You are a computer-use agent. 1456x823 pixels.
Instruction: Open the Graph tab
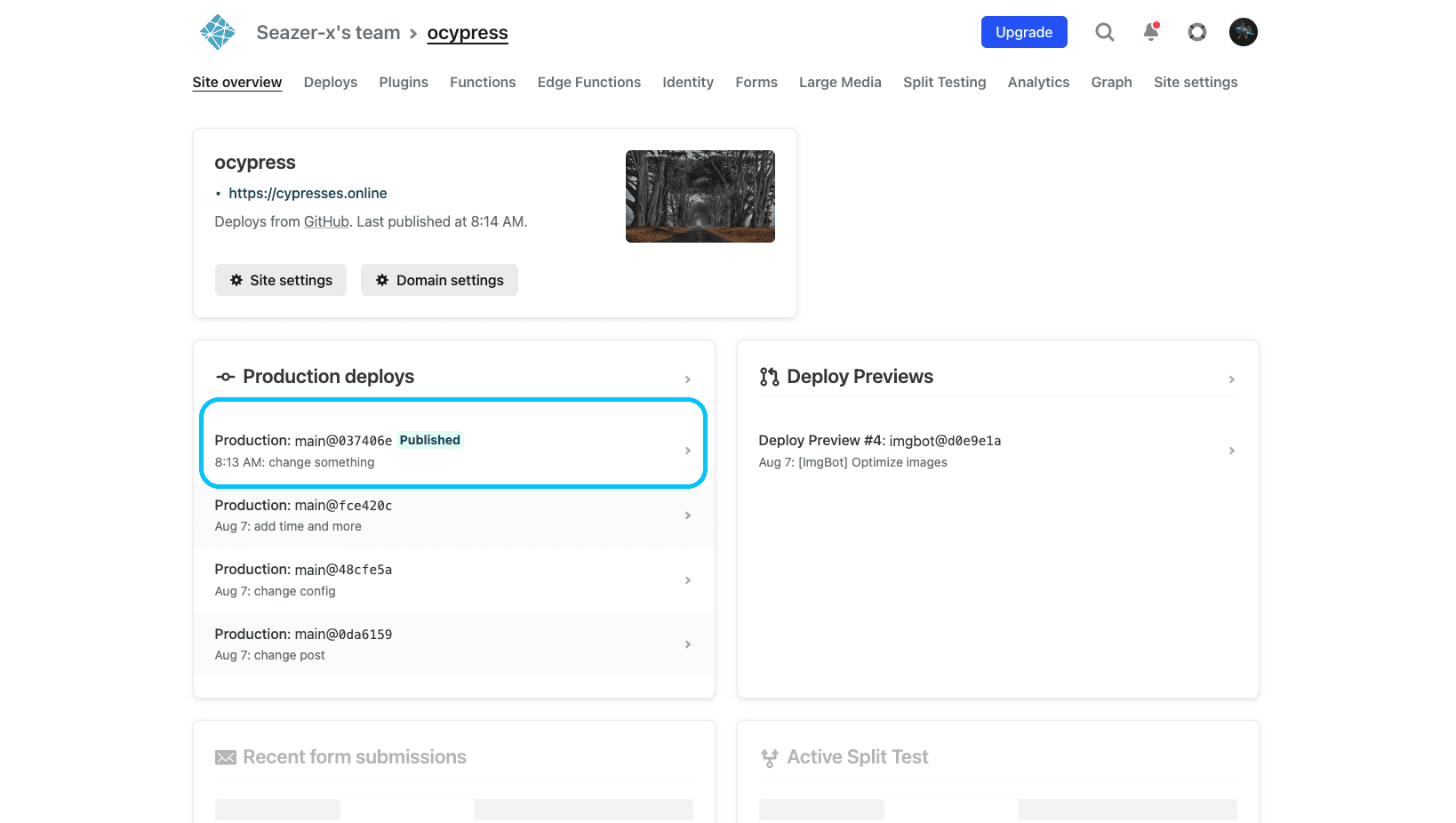click(x=1112, y=82)
